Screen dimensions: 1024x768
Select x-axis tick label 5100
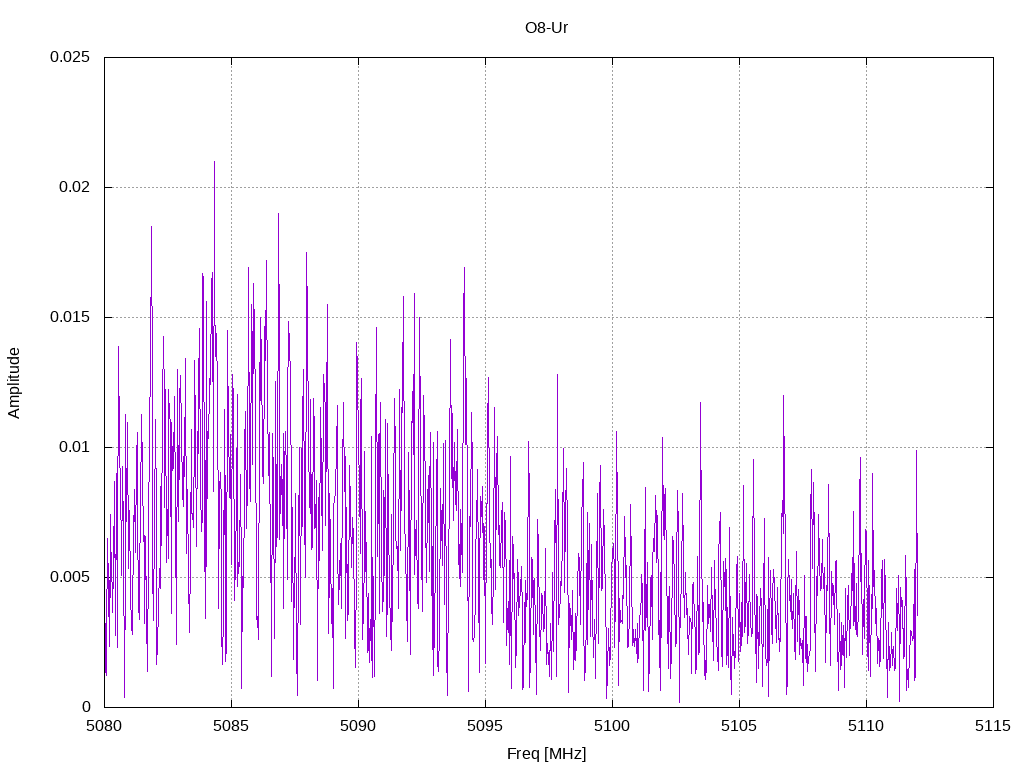(613, 726)
